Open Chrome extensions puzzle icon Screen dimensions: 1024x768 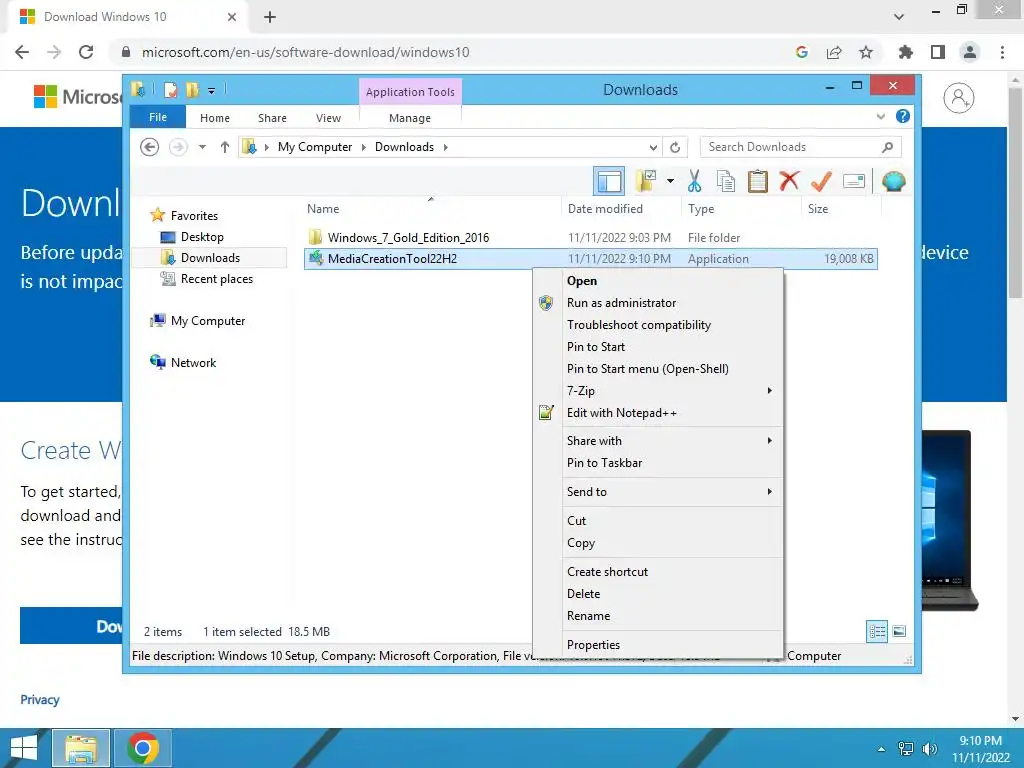click(906, 52)
